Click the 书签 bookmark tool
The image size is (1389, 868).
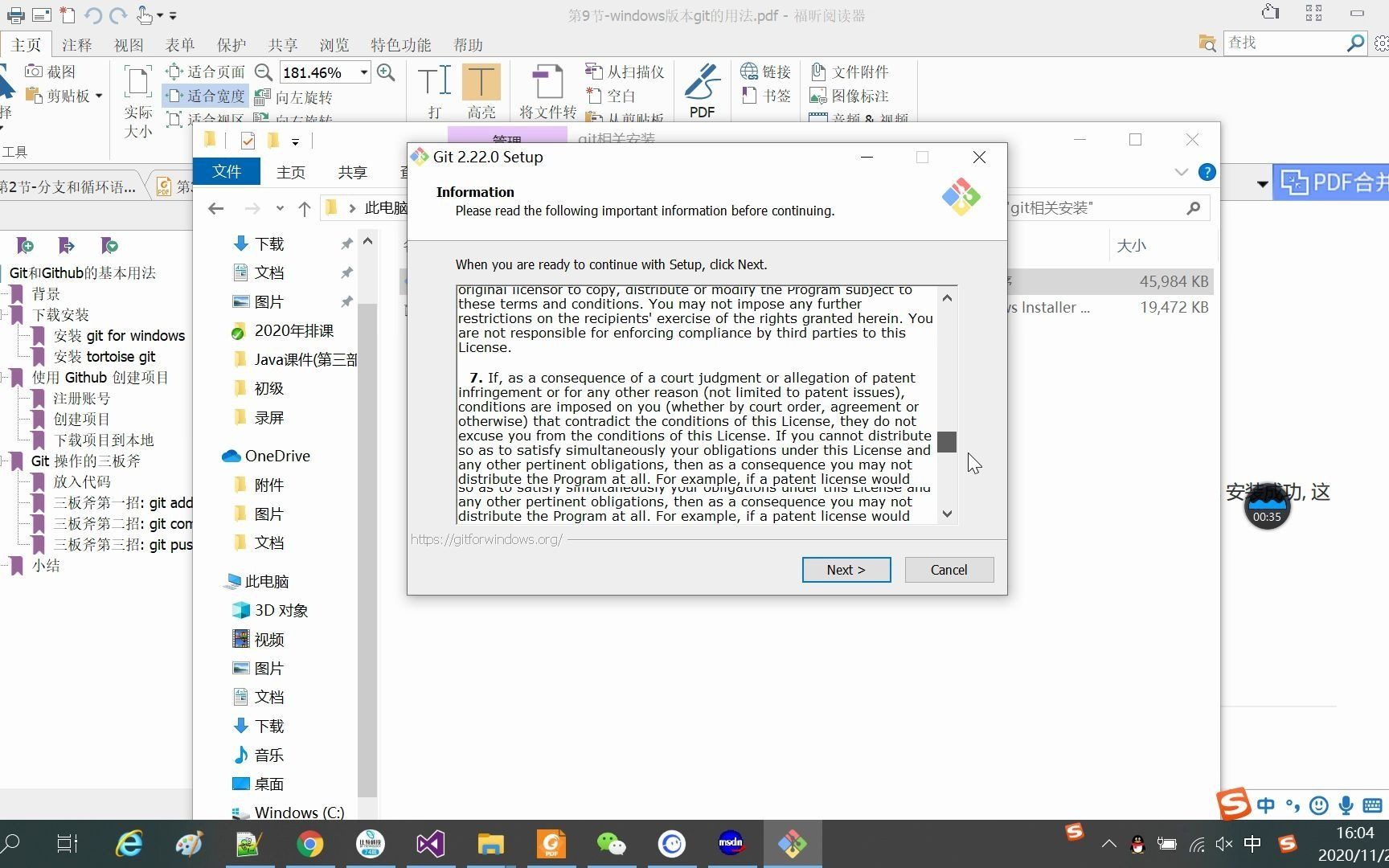point(765,96)
